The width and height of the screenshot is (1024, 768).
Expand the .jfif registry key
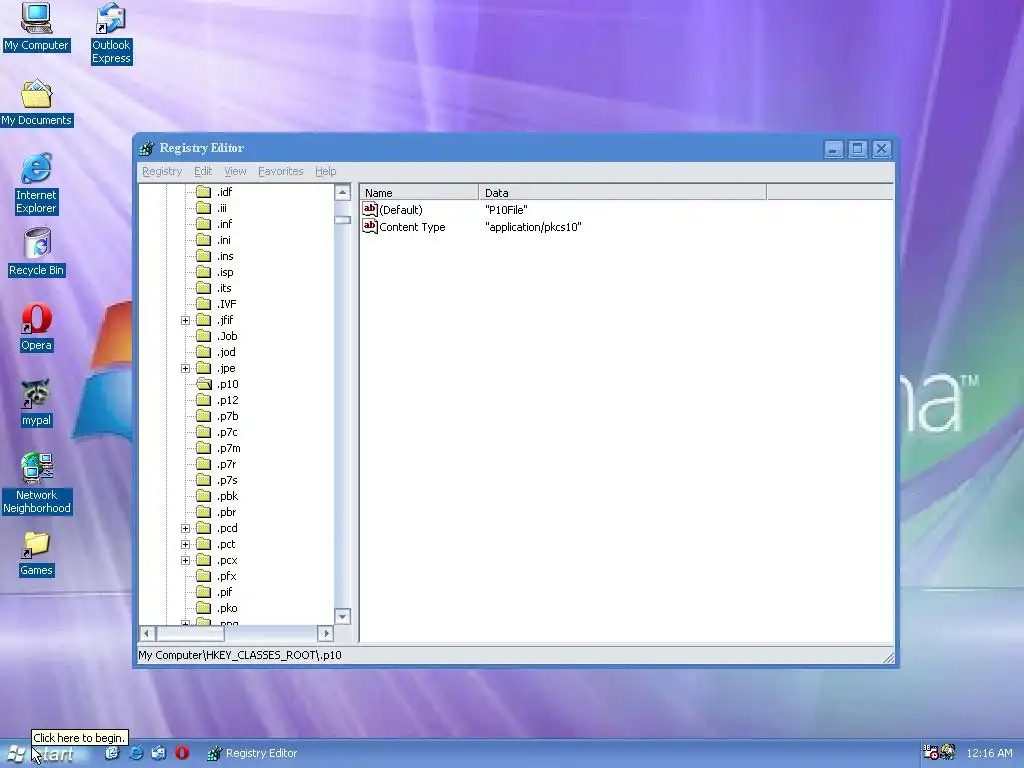185,320
